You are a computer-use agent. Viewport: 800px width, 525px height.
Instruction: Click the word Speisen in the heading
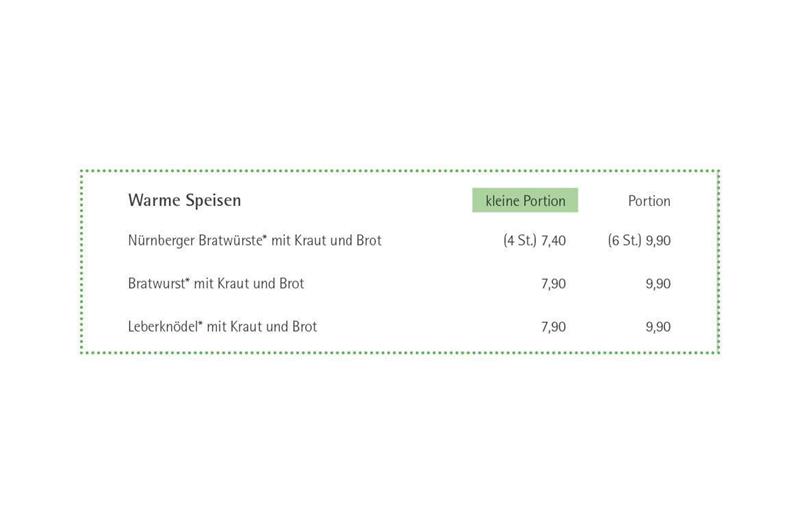(x=213, y=201)
